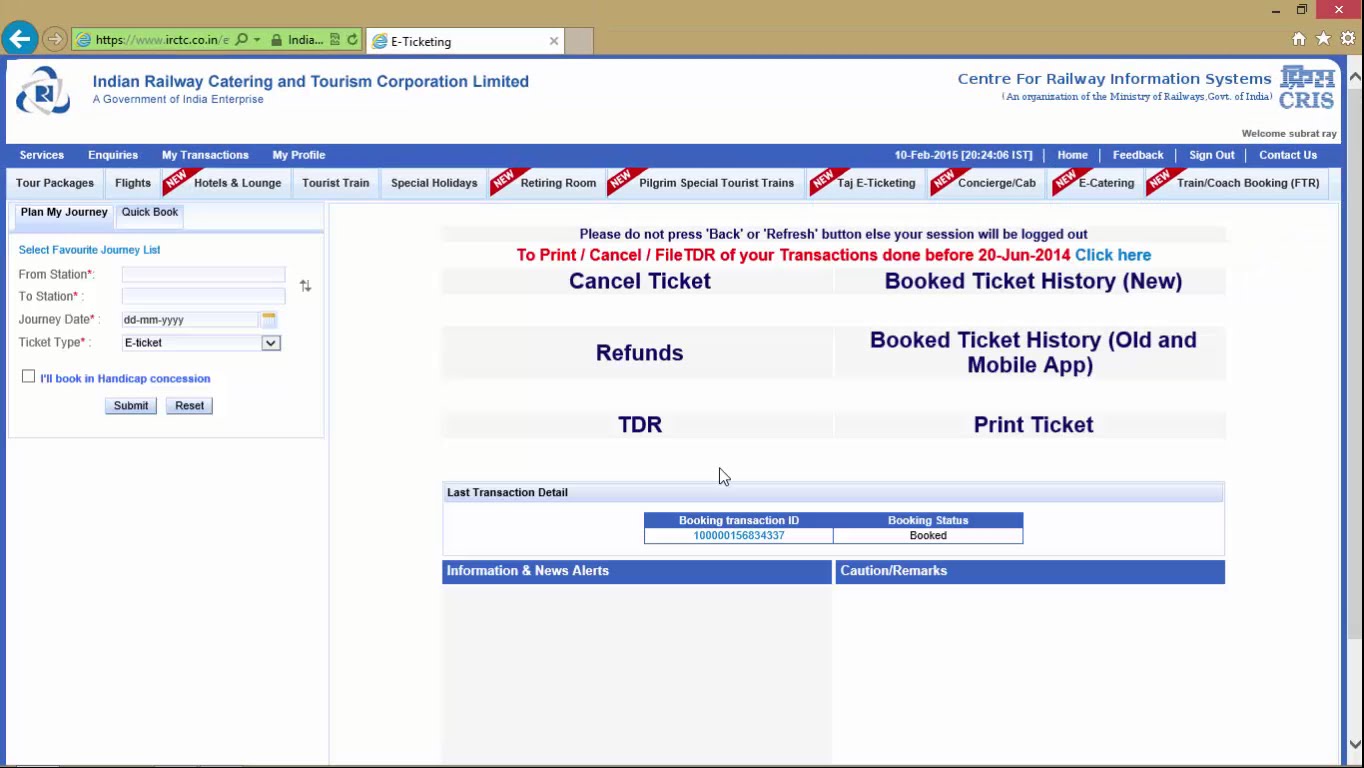Click the Journey Date field
The width and height of the screenshot is (1364, 768).
tap(190, 320)
